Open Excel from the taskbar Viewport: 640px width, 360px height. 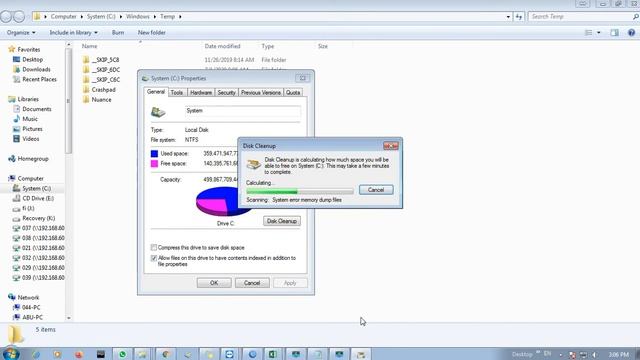coord(273,354)
